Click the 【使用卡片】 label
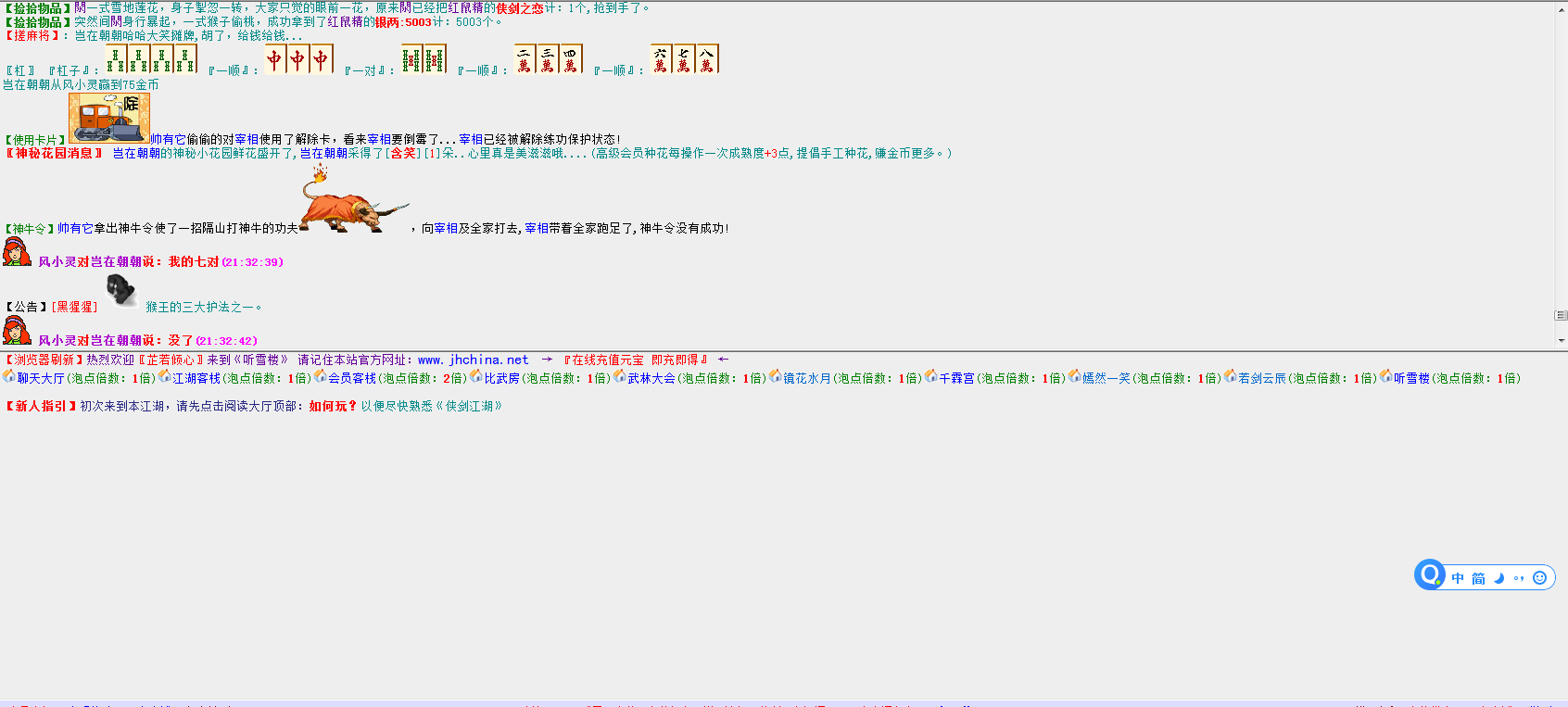This screenshot has width=1568, height=707. [x=35, y=140]
